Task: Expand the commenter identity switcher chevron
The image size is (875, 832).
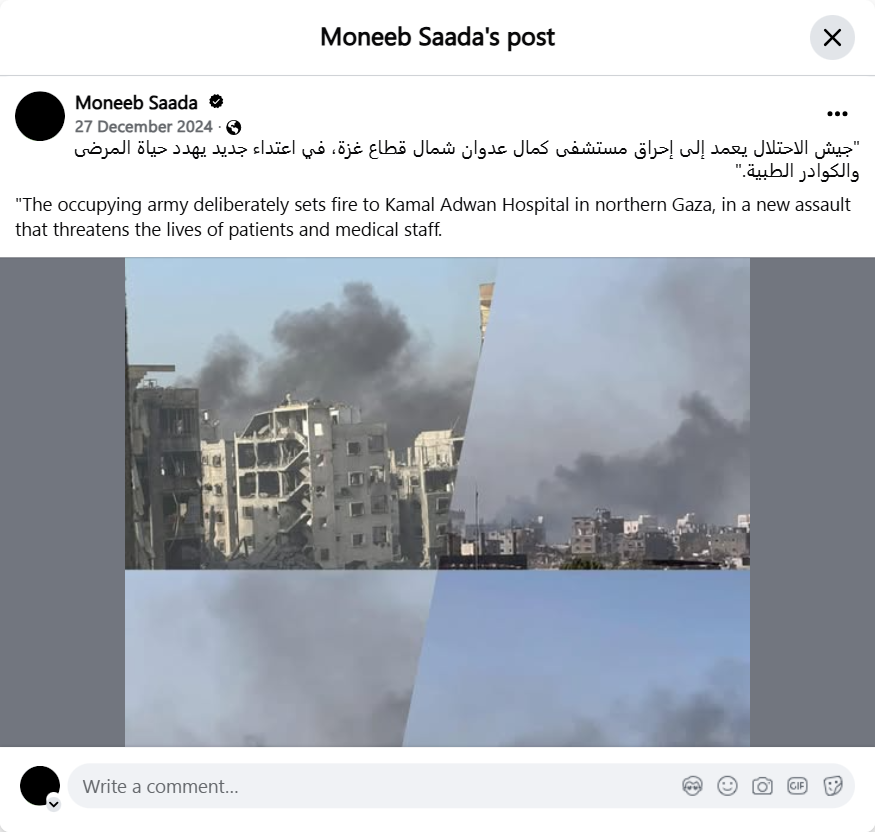Action: (54, 804)
